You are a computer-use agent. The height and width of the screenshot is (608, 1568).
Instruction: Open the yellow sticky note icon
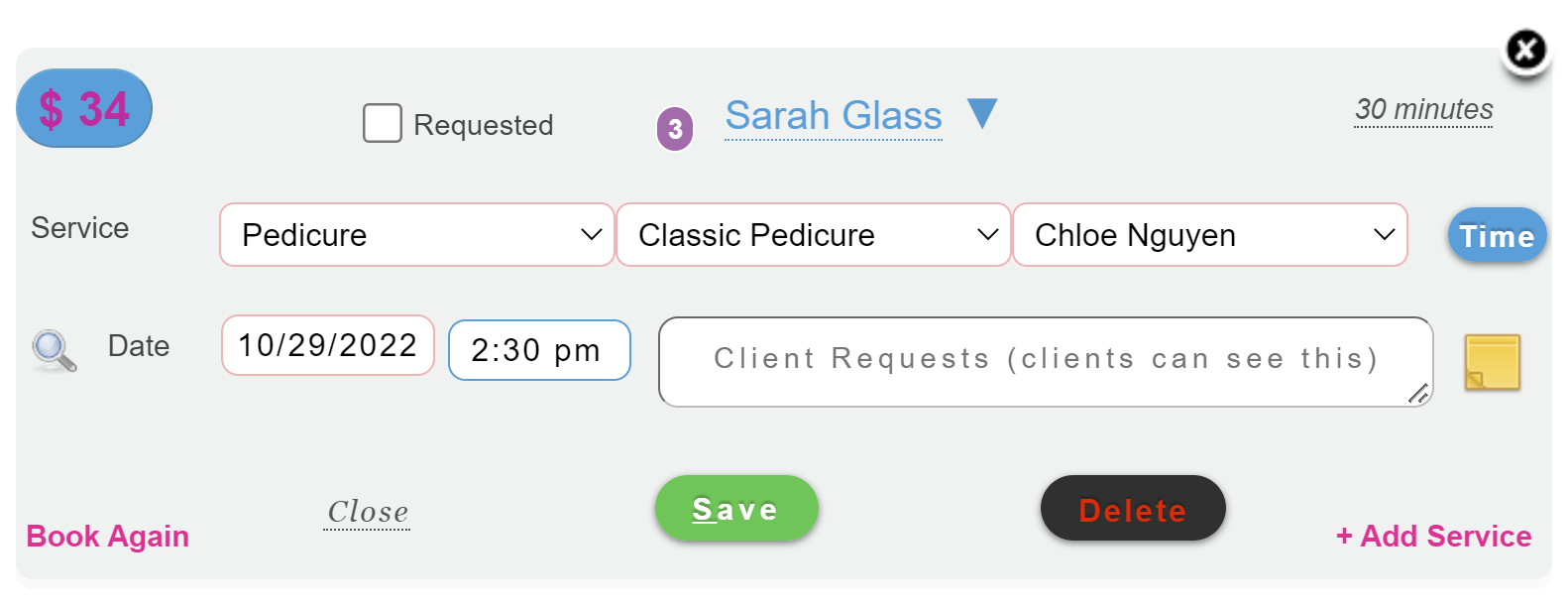point(1492,362)
